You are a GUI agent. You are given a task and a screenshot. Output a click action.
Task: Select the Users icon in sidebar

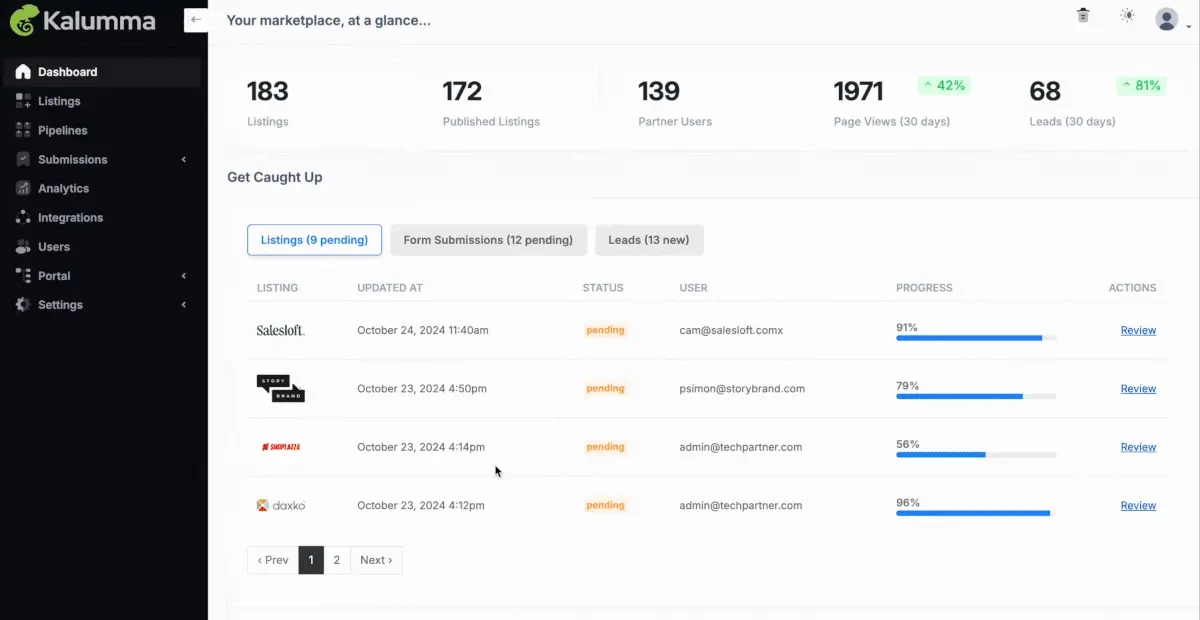tap(22, 246)
